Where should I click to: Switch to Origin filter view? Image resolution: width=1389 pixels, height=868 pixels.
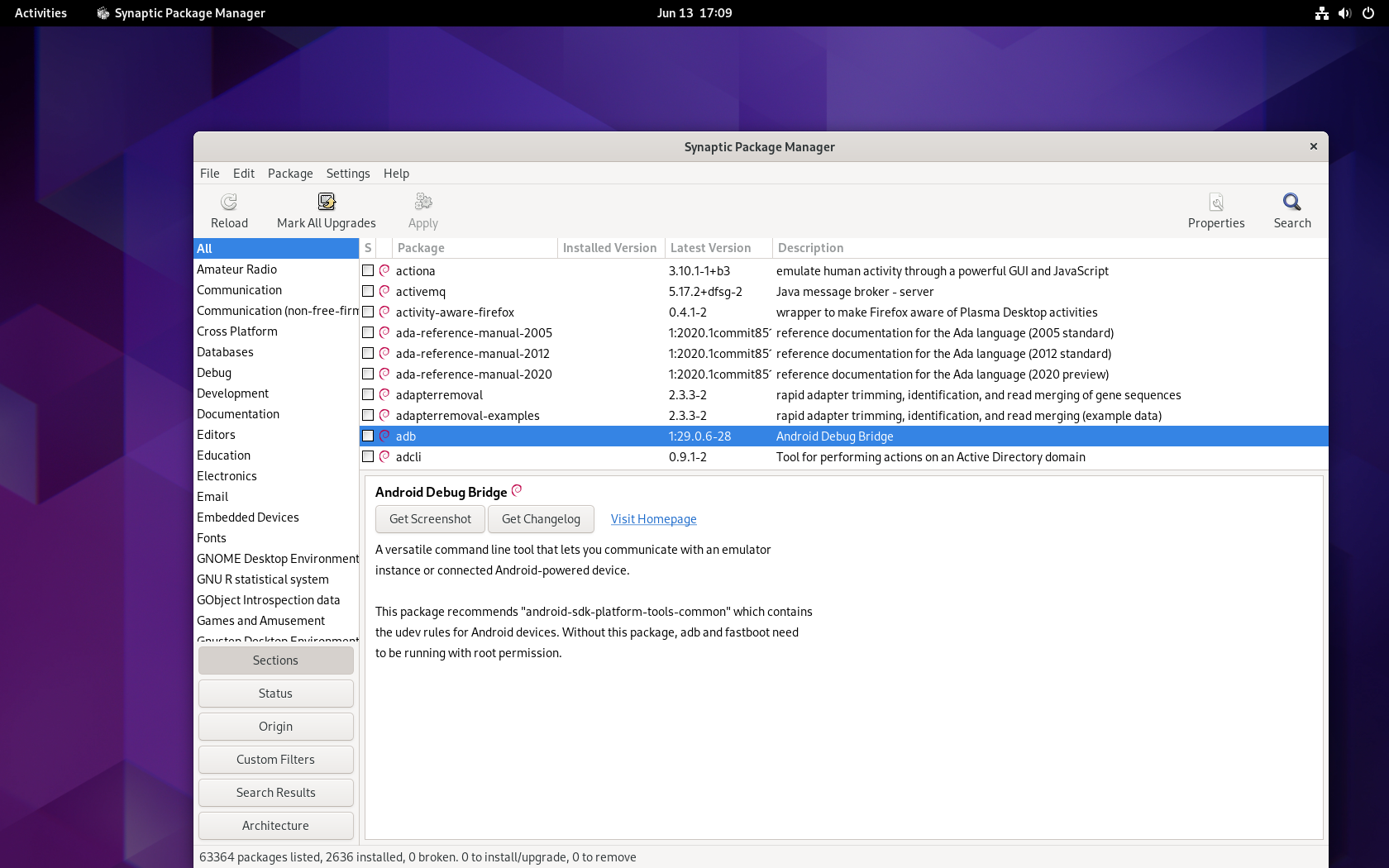(x=275, y=727)
